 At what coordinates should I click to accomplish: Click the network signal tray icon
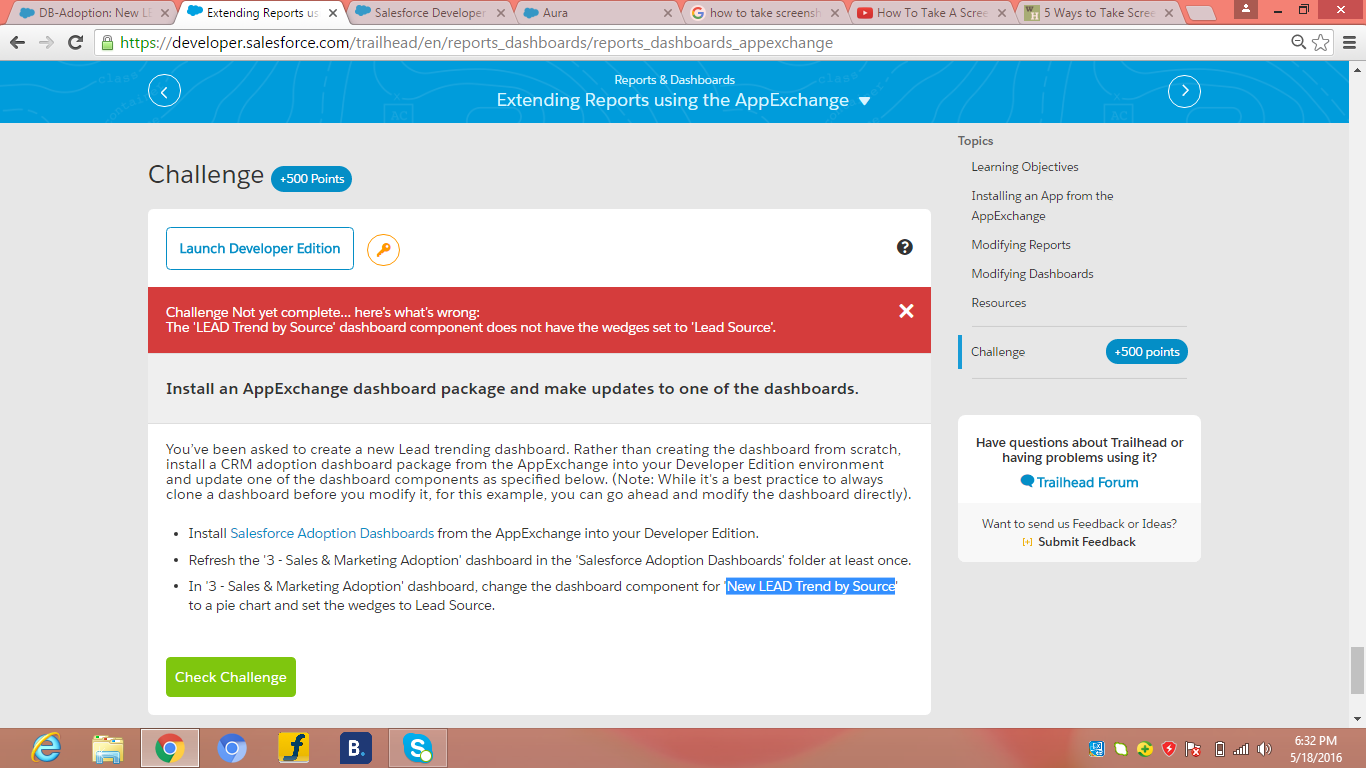click(x=1241, y=749)
